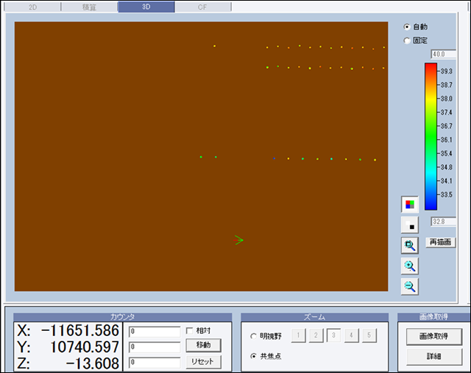Screen dimensions: 471x373
Task: Select the 固定 radio button
Action: click(x=407, y=41)
